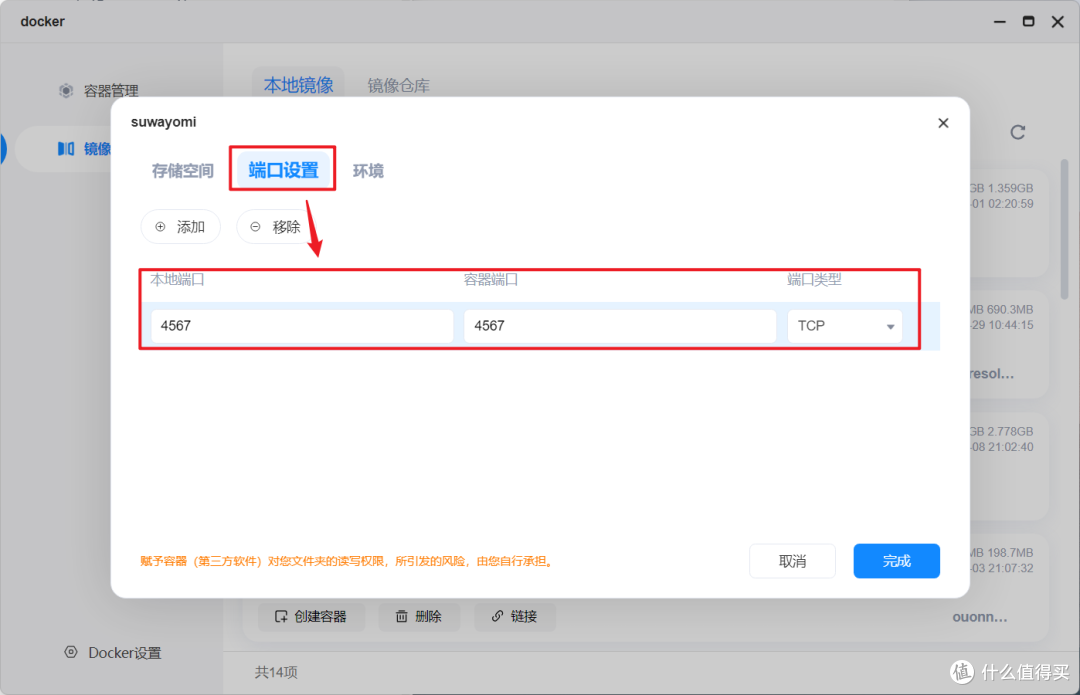This screenshot has height=695, width=1080.
Task: Click the 共14项 status text
Action: point(276,672)
